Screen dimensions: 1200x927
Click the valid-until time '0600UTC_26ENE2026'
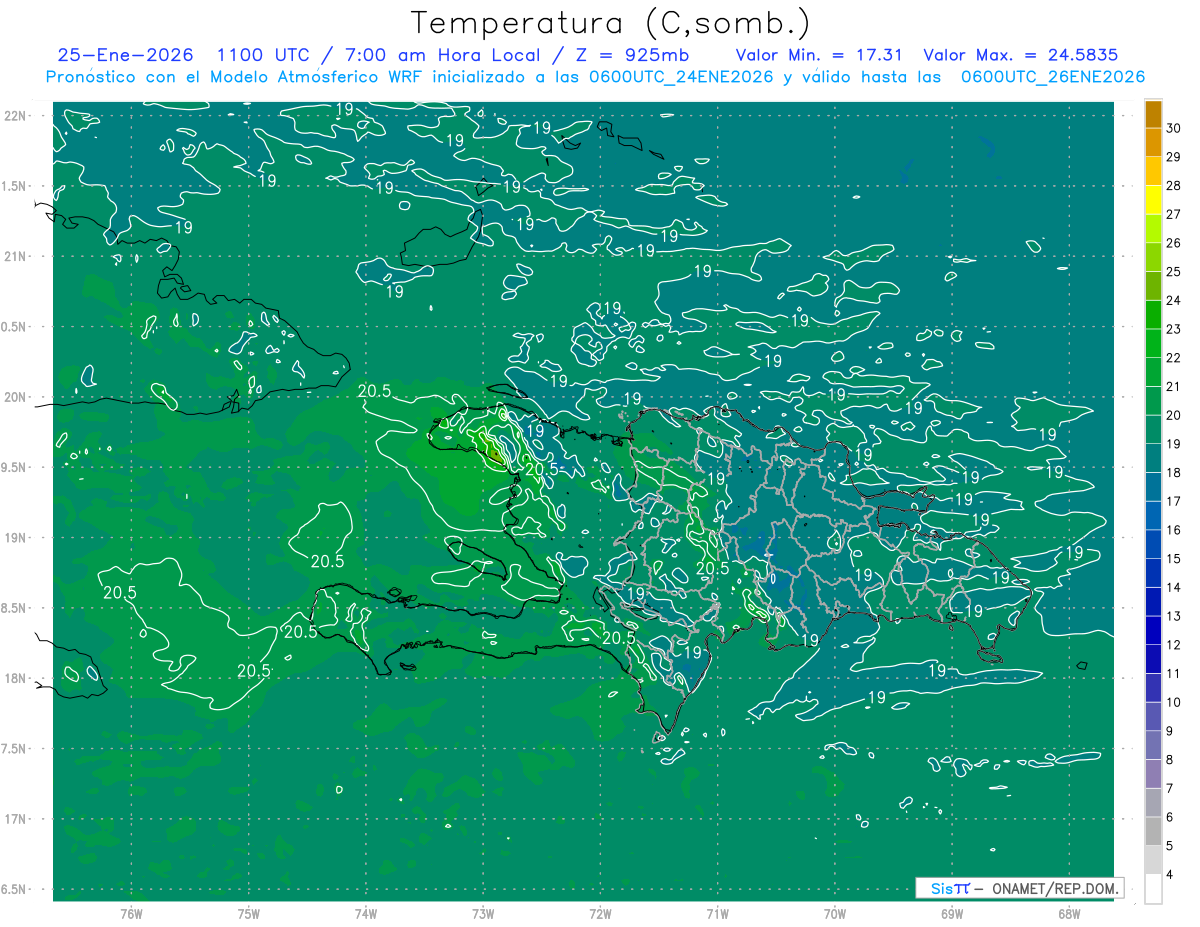pos(1052,77)
